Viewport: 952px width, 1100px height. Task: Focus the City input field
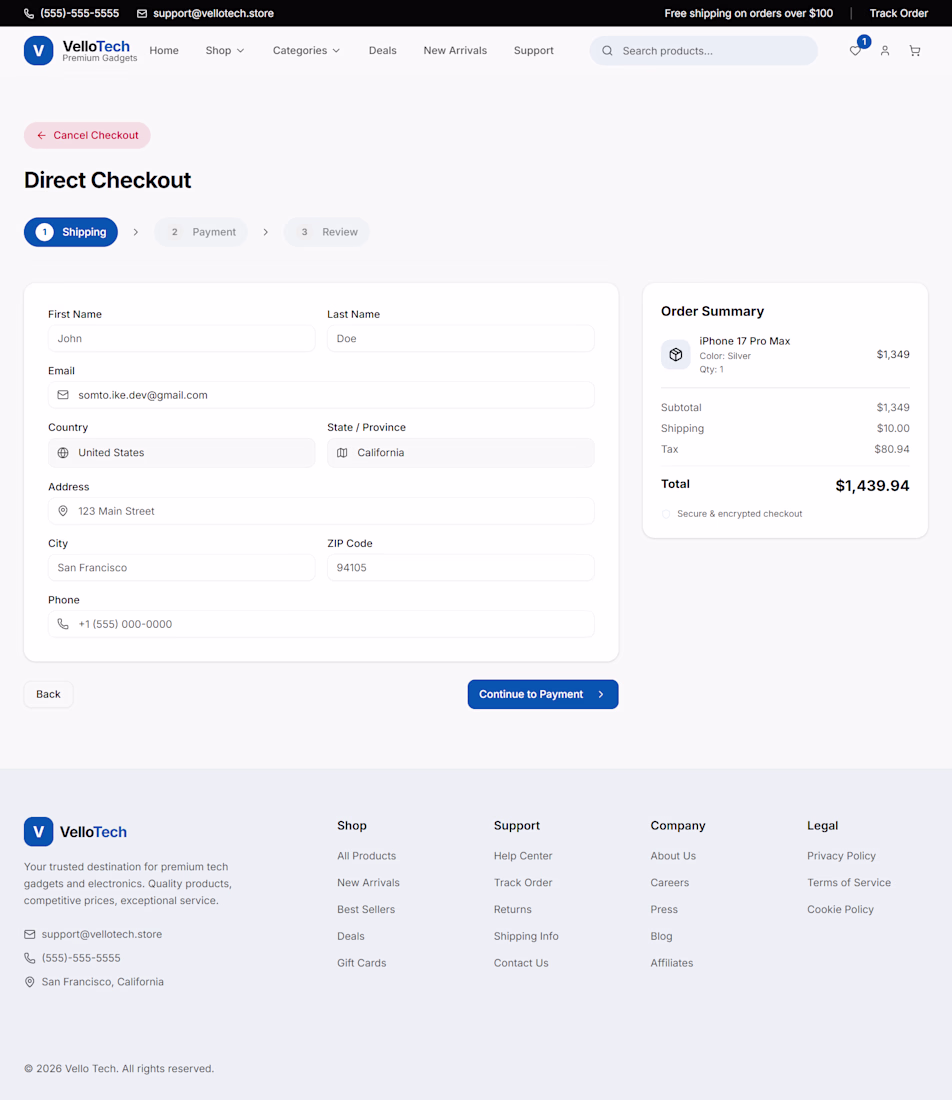tap(181, 568)
